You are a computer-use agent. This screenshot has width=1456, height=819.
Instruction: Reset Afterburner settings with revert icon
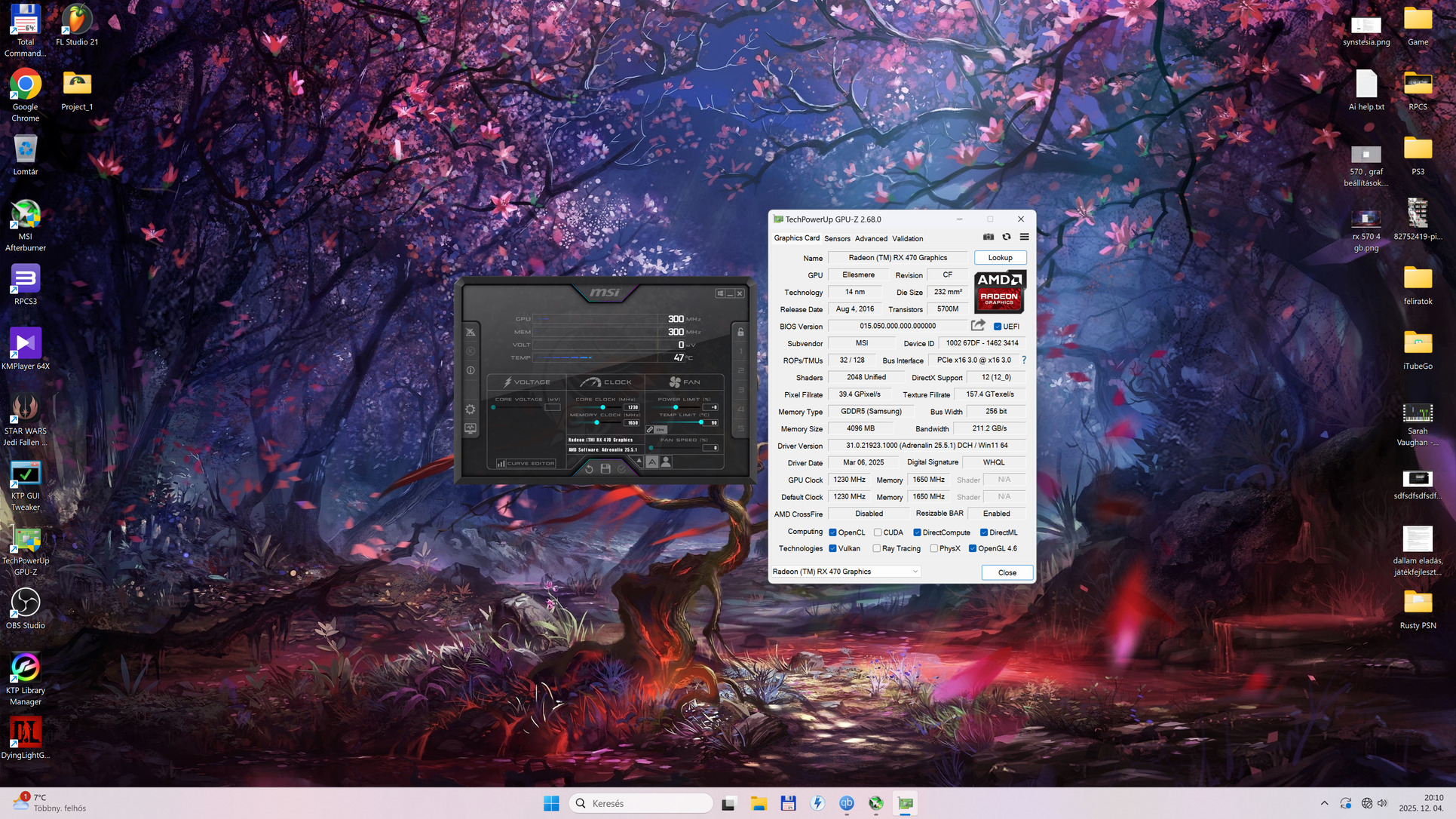point(589,469)
